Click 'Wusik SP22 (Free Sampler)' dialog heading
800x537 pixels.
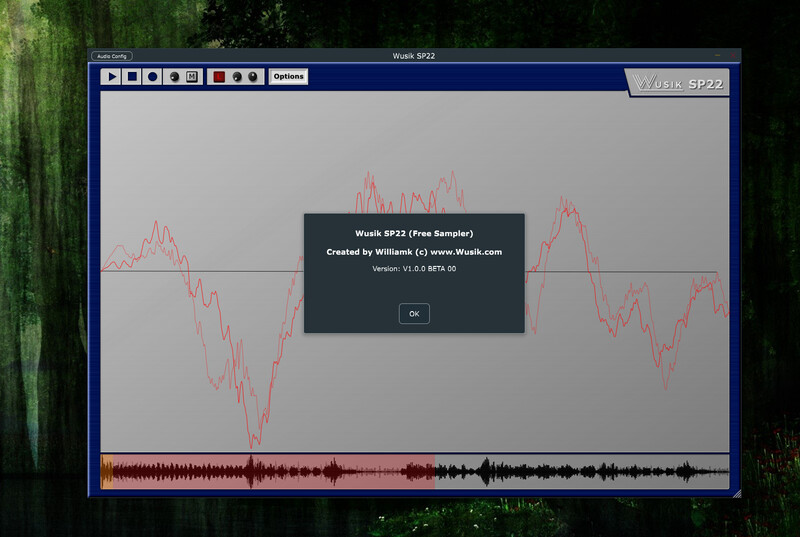tap(414, 234)
